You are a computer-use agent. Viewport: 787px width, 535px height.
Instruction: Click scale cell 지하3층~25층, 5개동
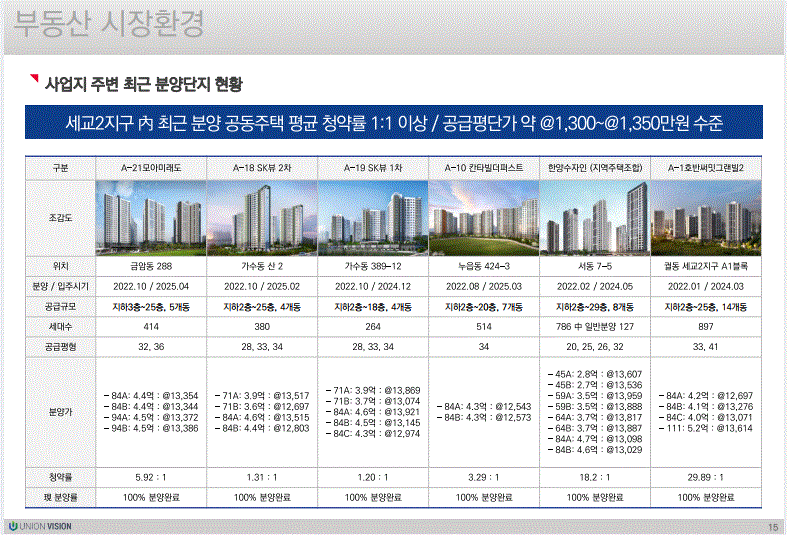(151, 307)
